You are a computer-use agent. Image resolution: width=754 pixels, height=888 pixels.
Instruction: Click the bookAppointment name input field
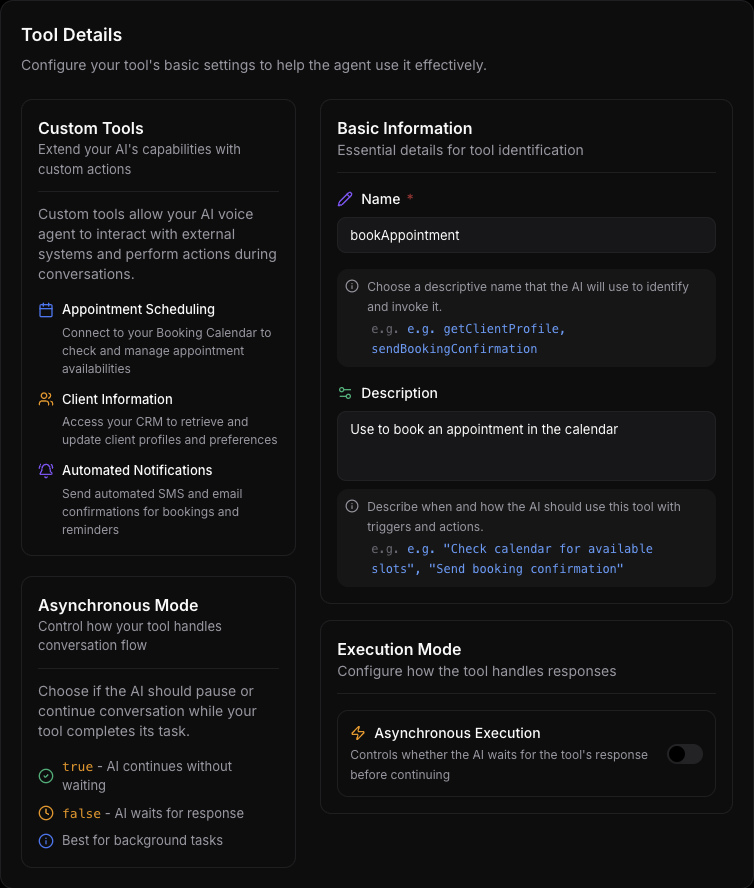click(526, 235)
